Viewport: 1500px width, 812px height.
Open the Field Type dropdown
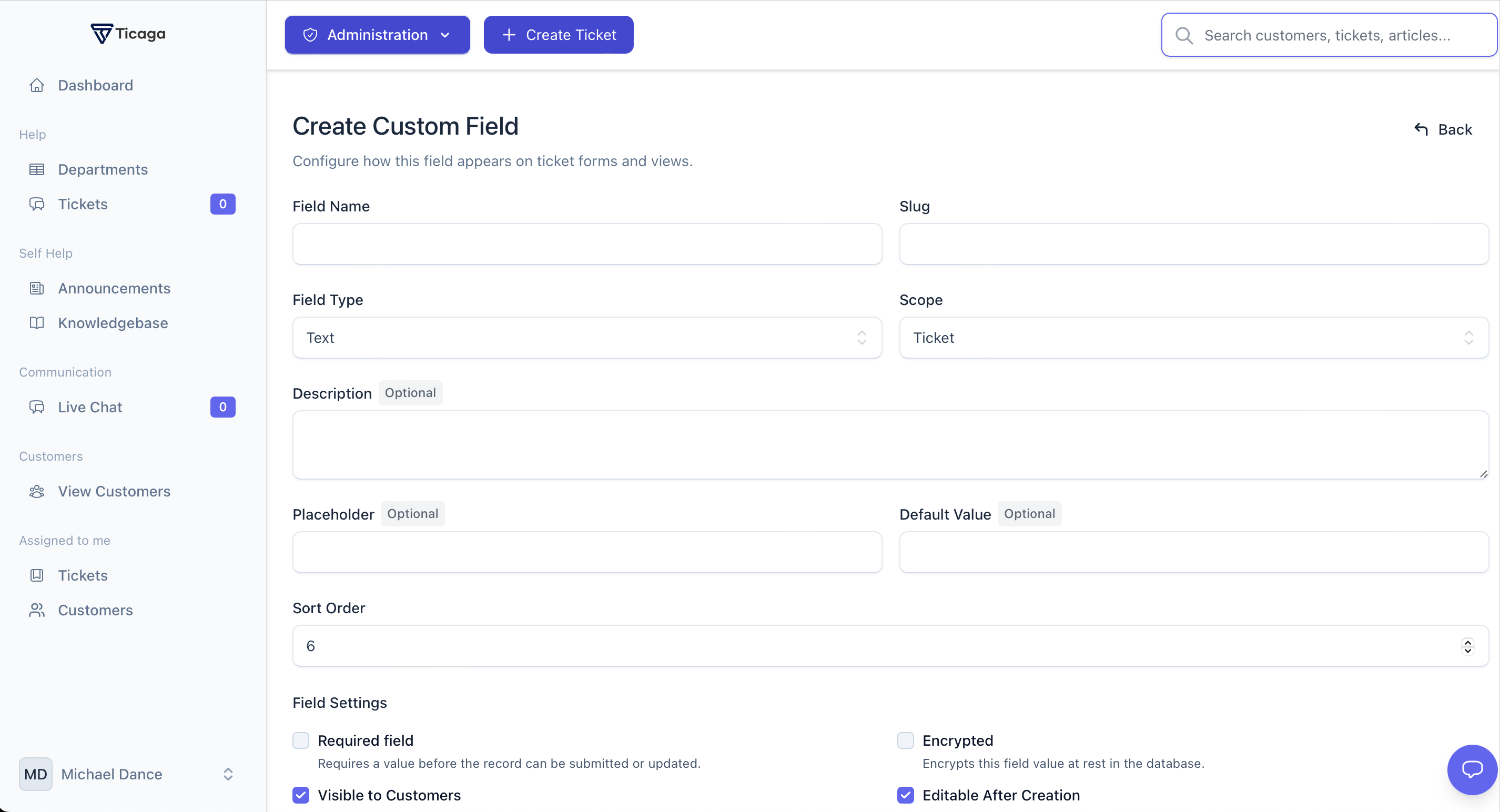(x=586, y=338)
